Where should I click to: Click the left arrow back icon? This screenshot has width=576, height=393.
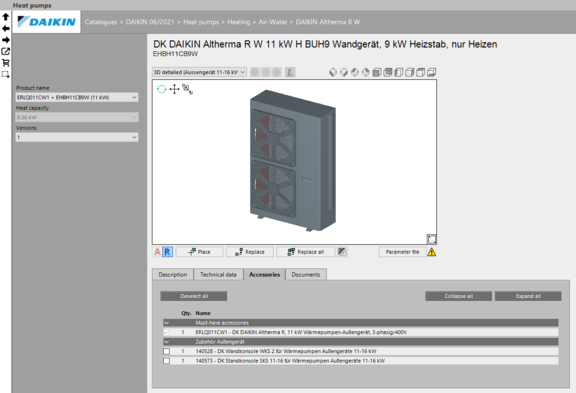pos(6,28)
